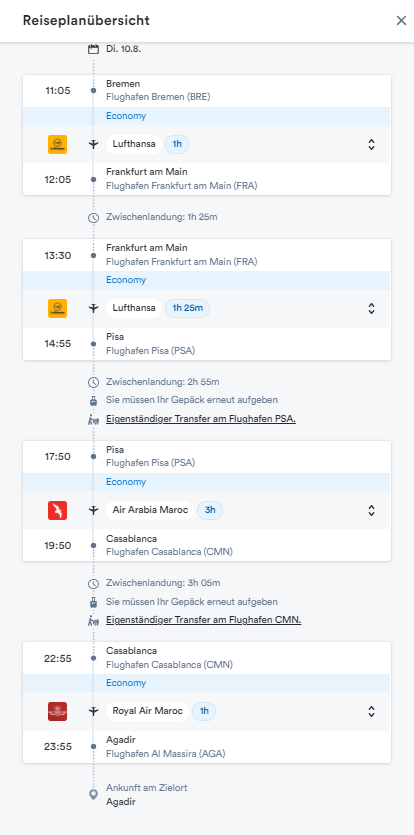
Task: Close the Reiseplanübersicht panel
Action: (401, 21)
